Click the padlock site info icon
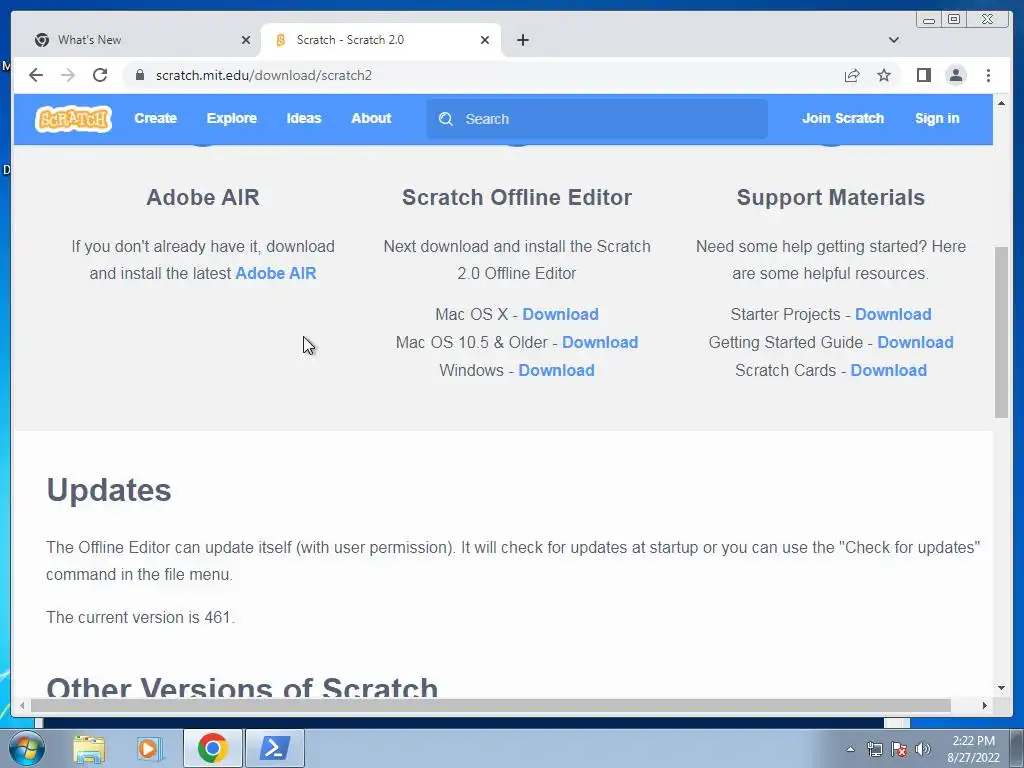 click(x=139, y=75)
